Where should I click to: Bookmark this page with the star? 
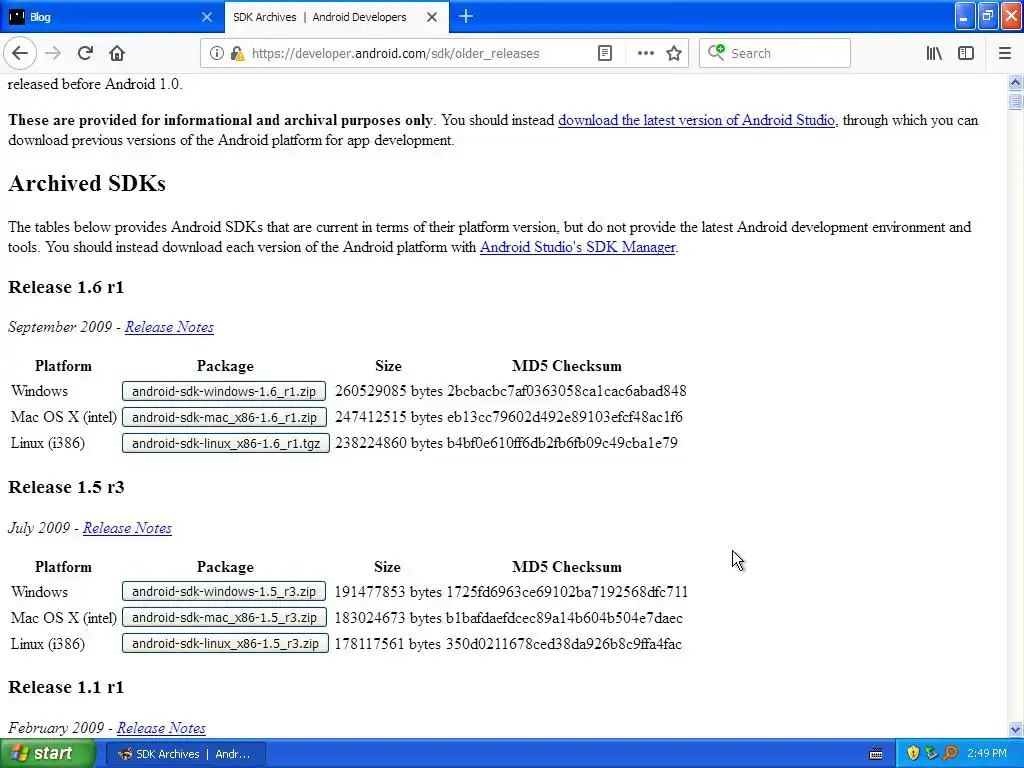674,54
